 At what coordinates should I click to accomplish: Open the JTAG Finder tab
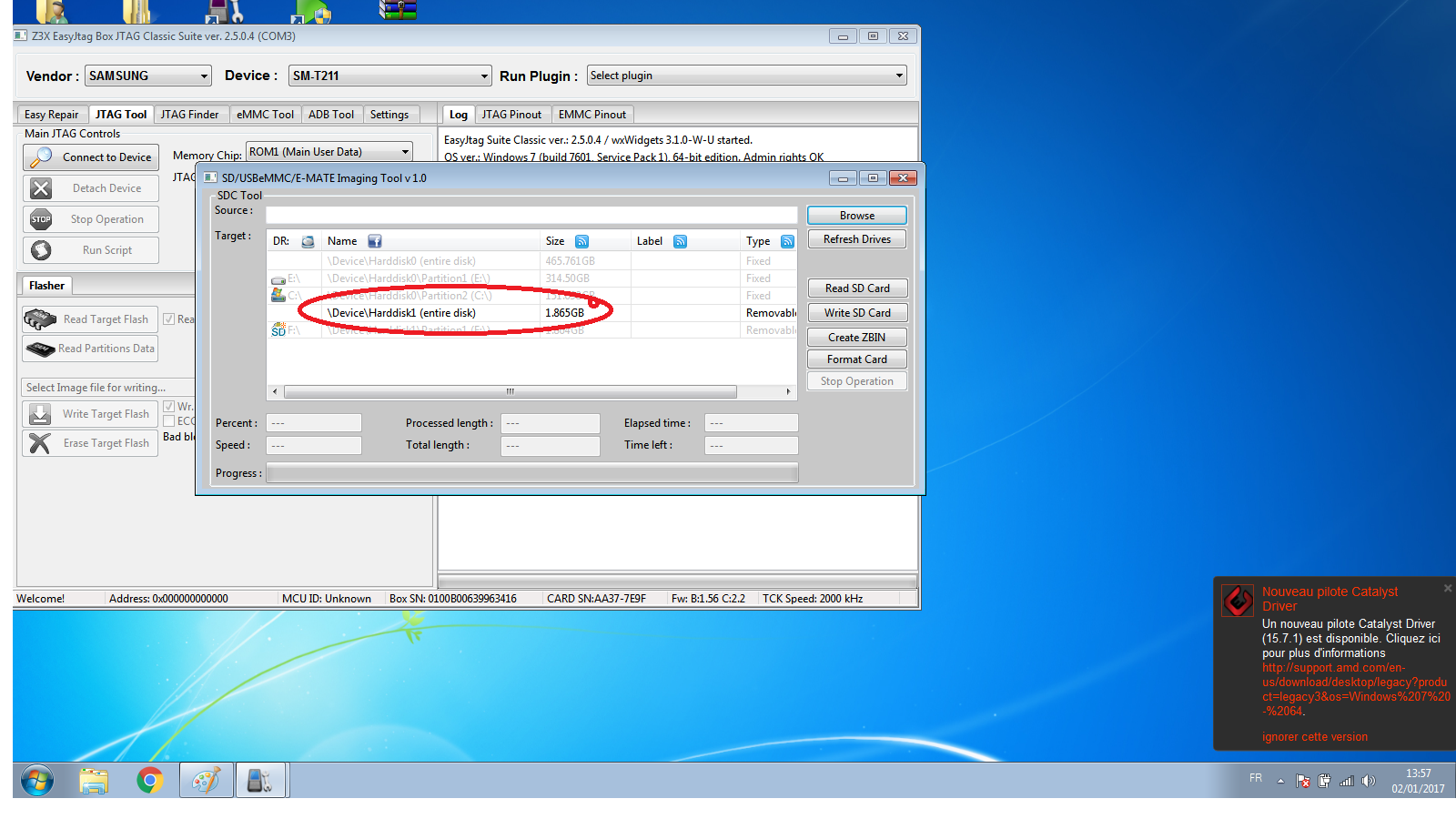tap(189, 115)
